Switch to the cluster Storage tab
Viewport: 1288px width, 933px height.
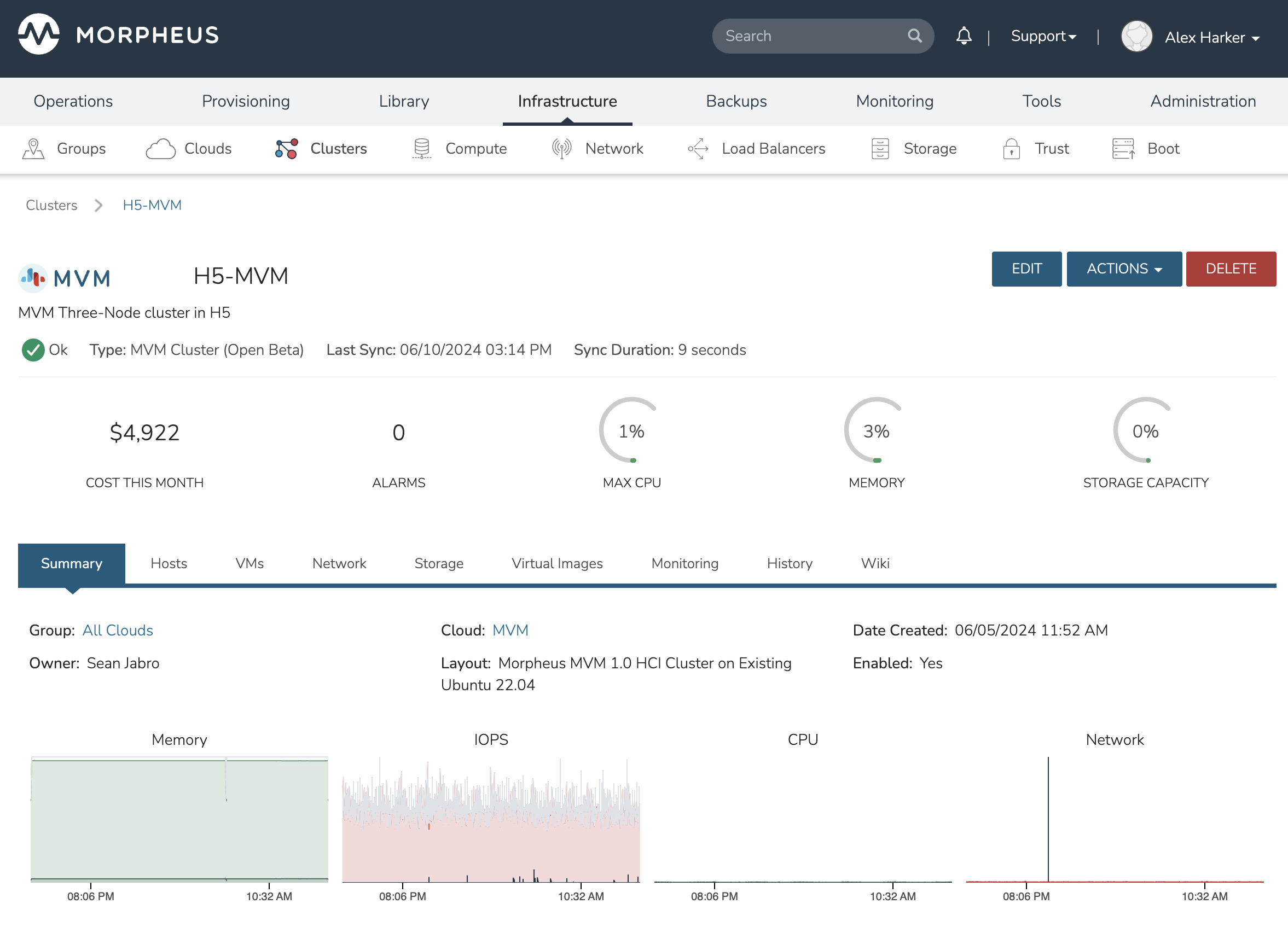tap(438, 563)
